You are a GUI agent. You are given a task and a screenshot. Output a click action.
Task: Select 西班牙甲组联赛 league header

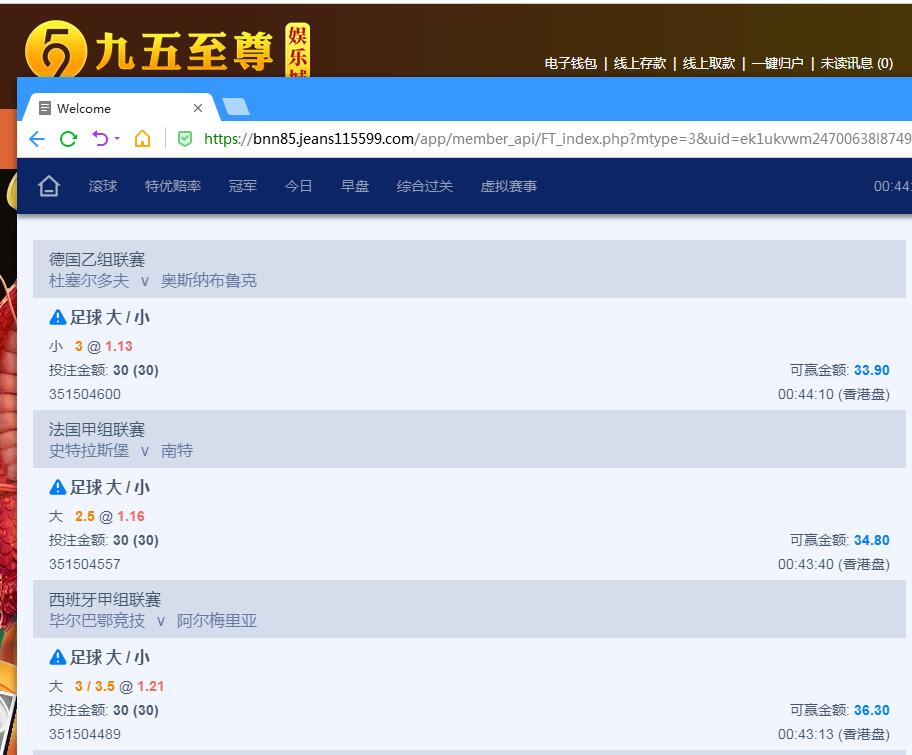[x=105, y=599]
